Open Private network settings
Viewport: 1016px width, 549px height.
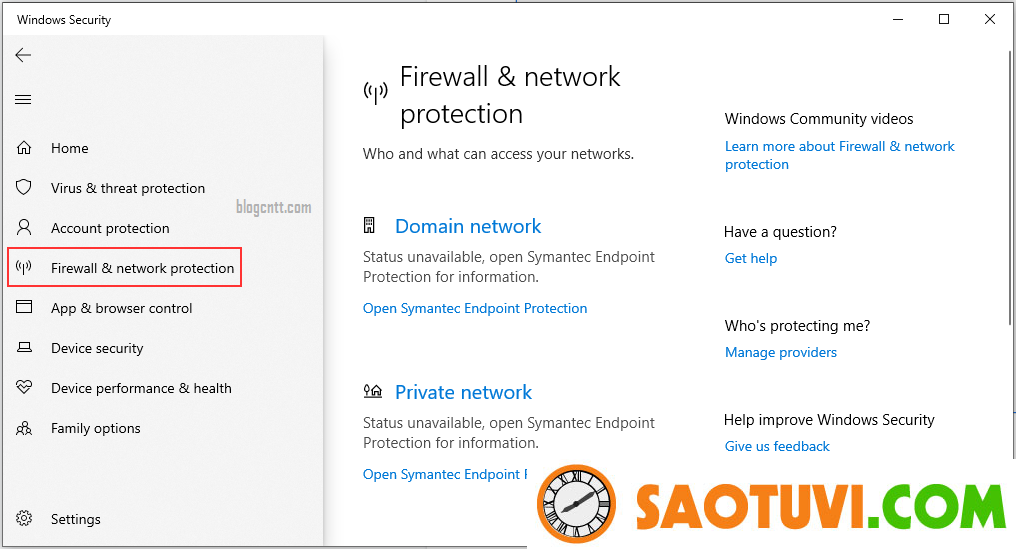463,392
